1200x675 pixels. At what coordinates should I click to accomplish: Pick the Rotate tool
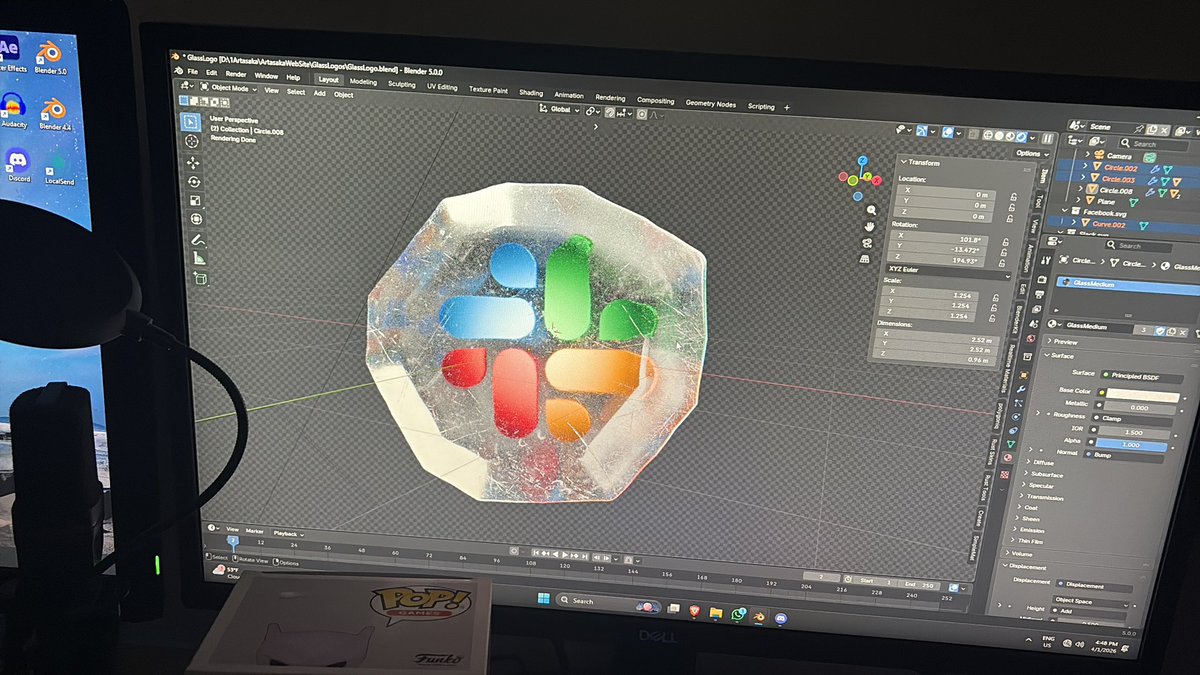point(193,181)
